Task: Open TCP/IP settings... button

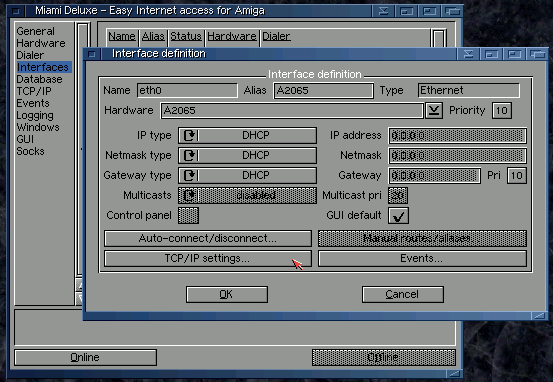Action: (x=208, y=259)
